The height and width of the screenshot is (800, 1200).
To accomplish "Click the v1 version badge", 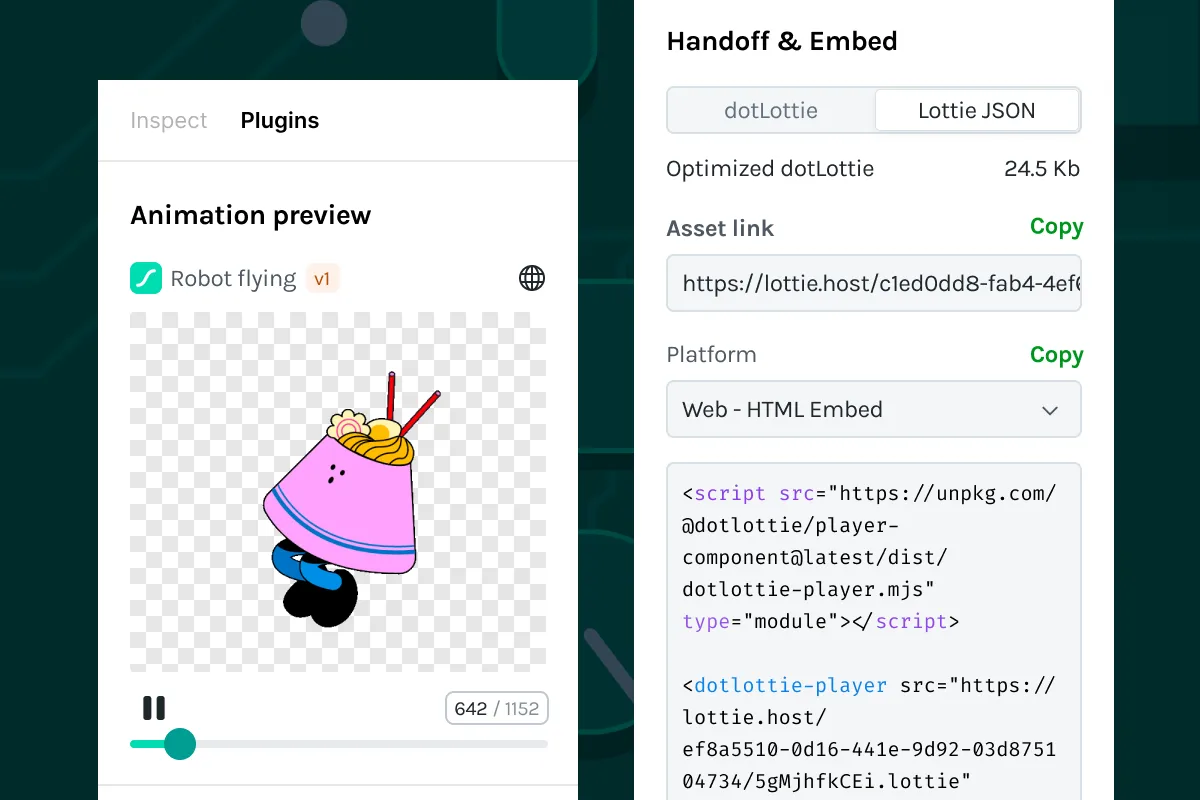I will [322, 279].
